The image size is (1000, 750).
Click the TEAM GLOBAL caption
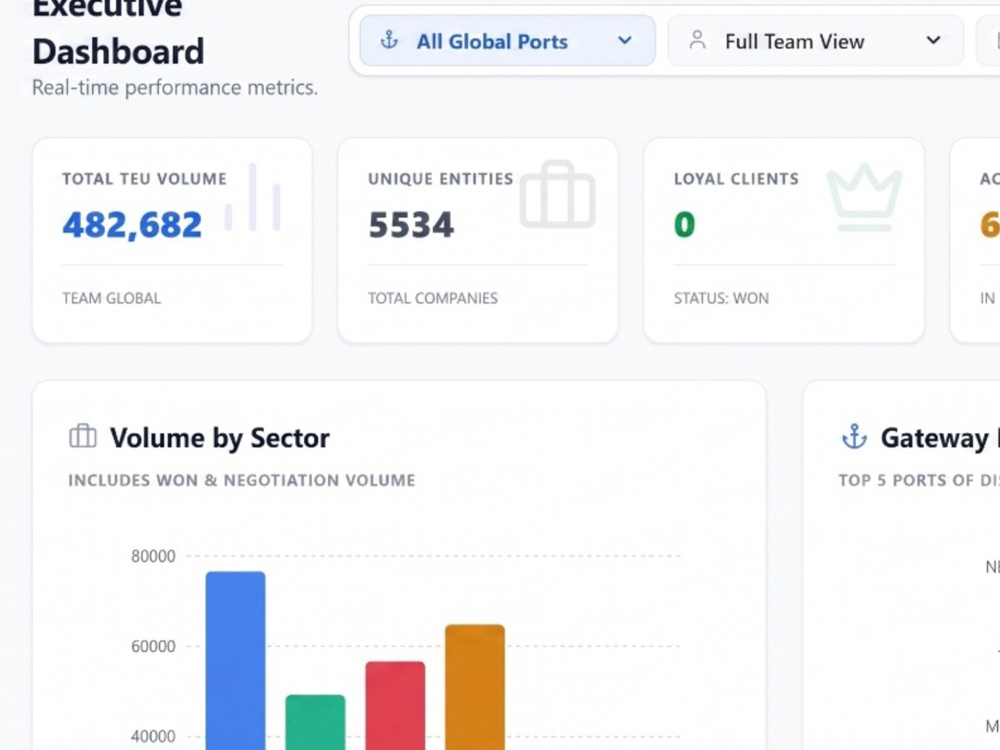click(112, 298)
